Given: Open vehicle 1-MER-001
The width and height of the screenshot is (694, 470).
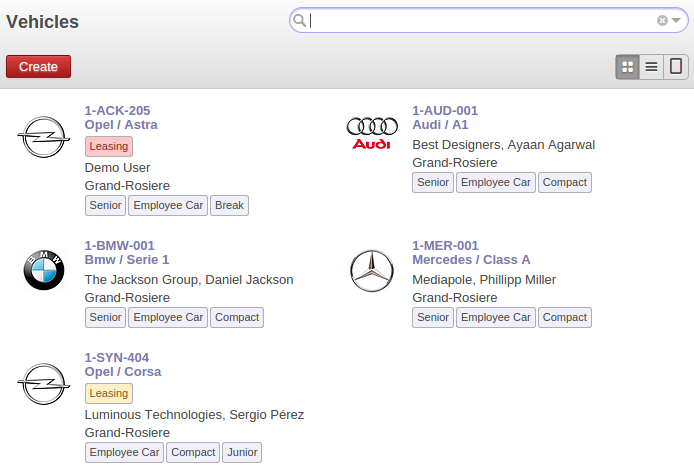Looking at the screenshot, I should pos(445,245).
